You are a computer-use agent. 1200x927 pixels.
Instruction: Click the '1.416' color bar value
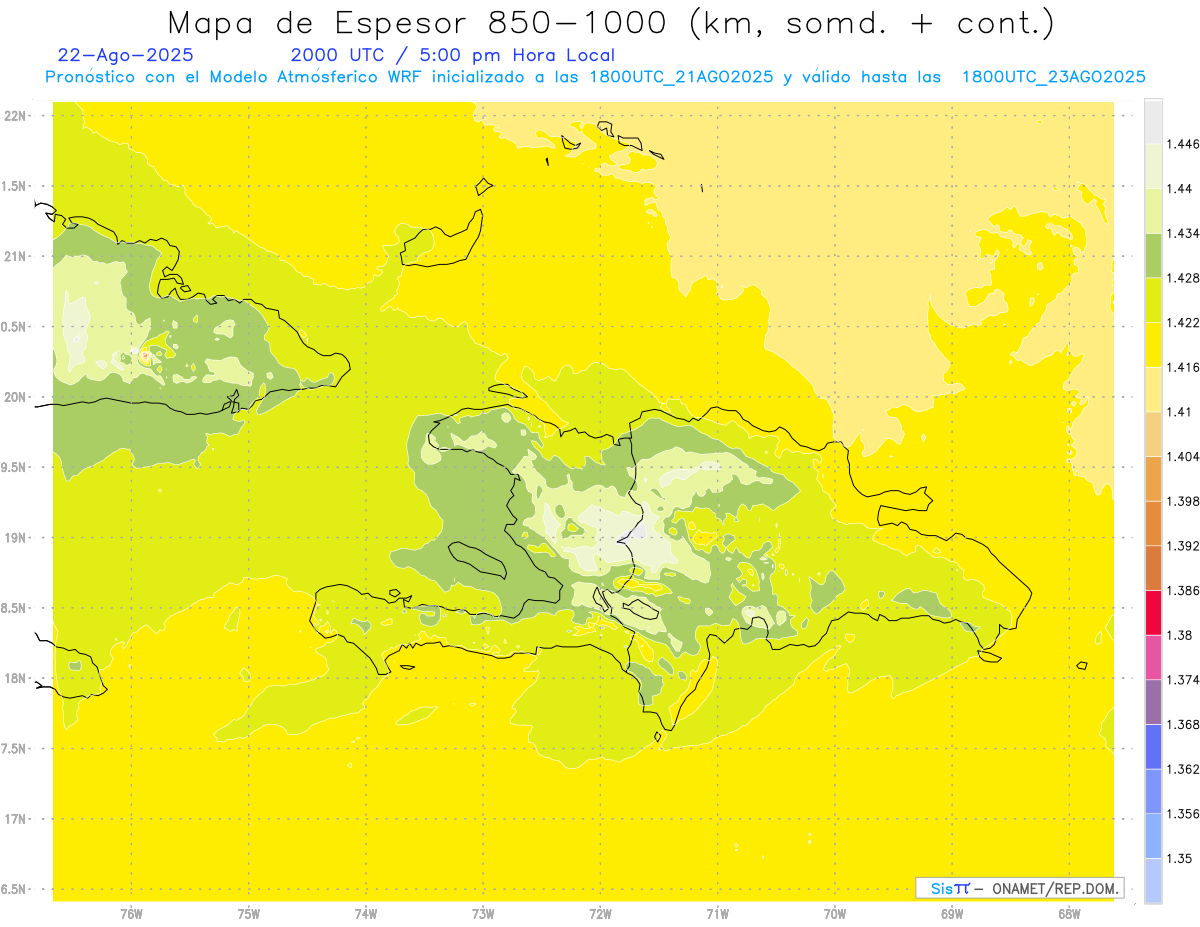point(1183,367)
